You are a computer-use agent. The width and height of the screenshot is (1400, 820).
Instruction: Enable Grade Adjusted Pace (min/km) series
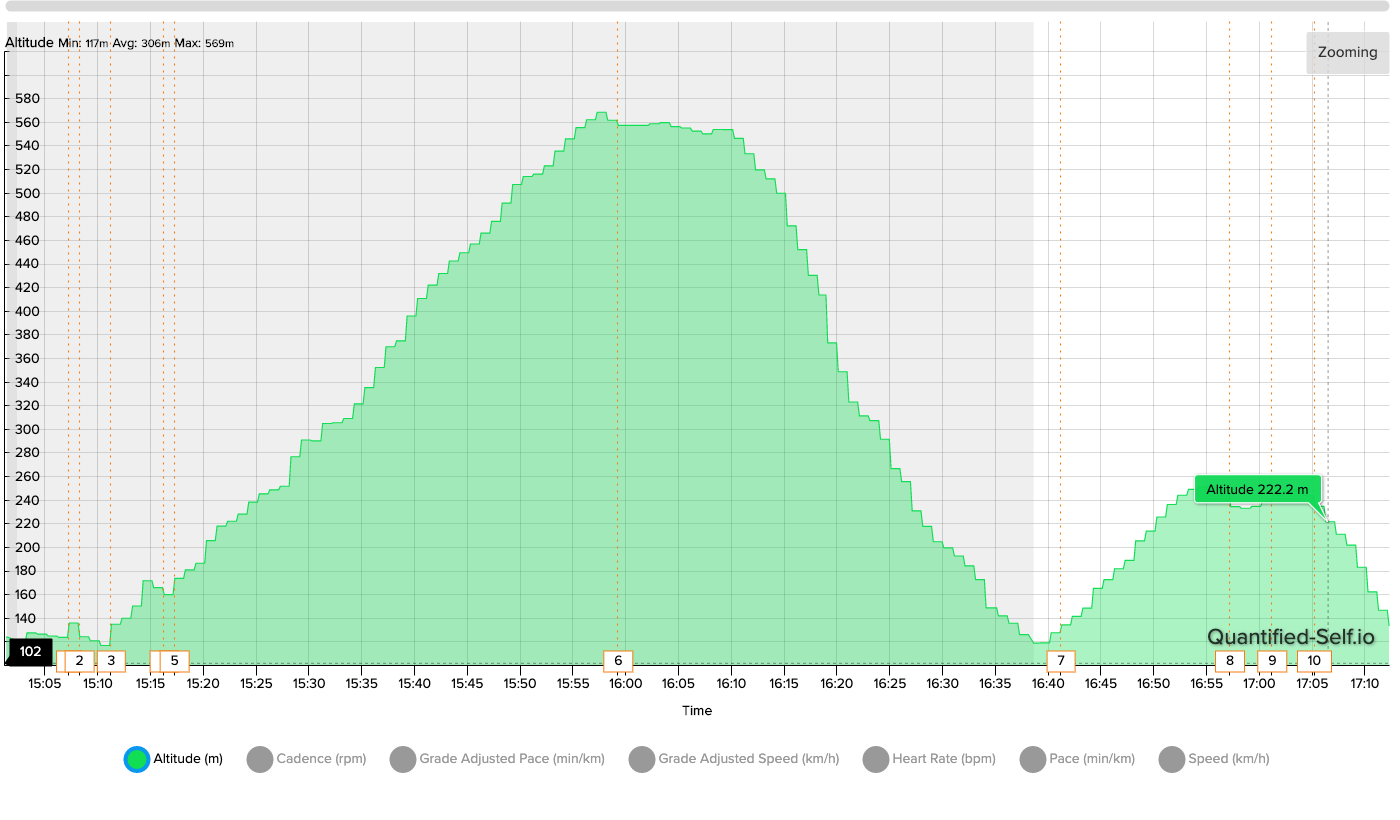click(x=498, y=759)
